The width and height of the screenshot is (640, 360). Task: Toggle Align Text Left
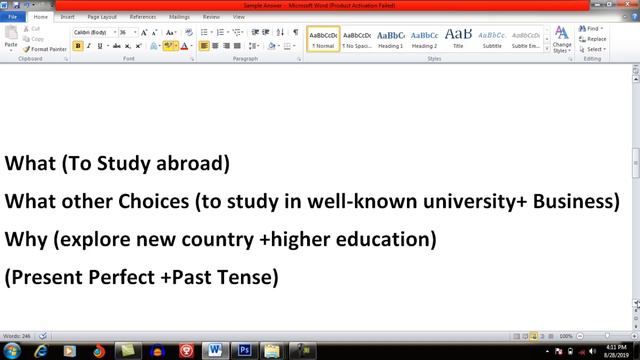pos(204,46)
